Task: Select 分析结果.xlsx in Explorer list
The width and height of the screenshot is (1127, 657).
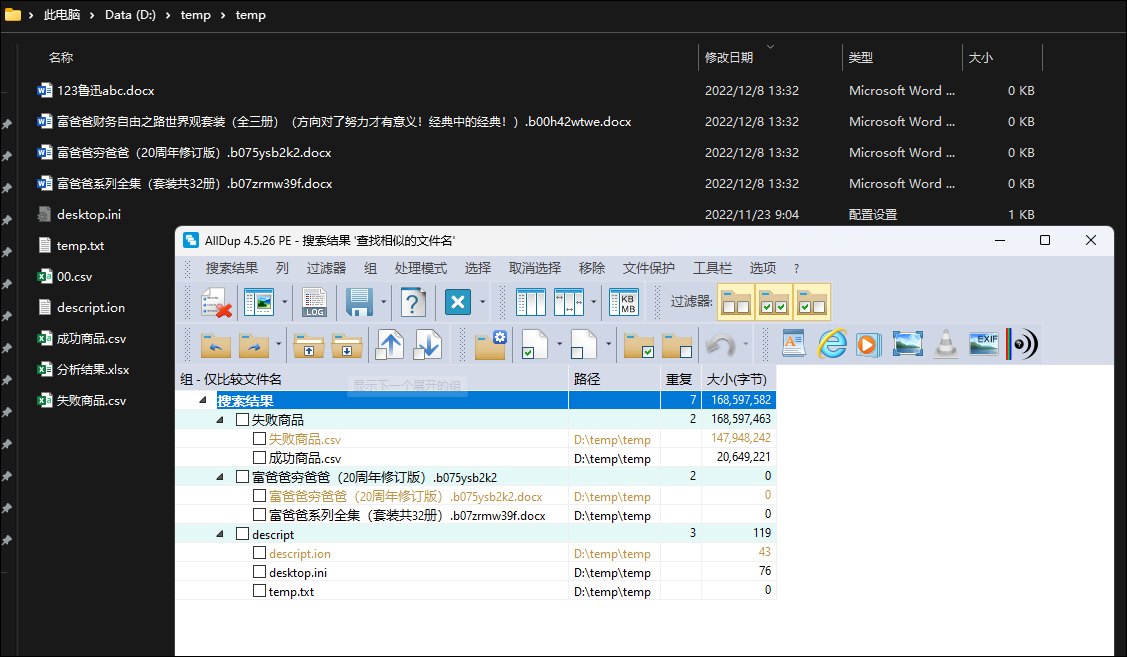Action: pyautogui.click(x=93, y=369)
